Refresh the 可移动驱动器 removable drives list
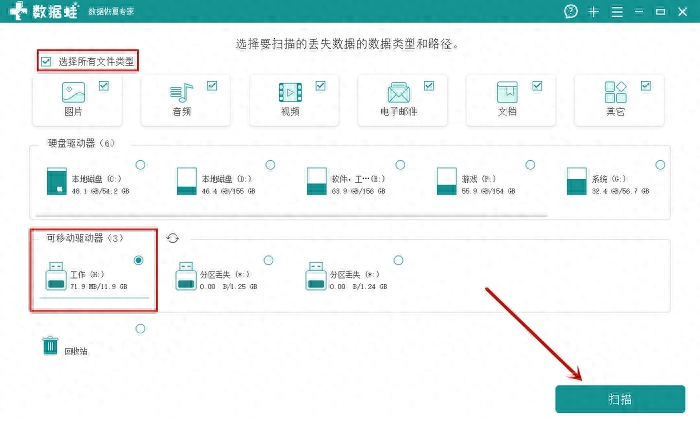Viewport: 700px width, 427px height. tap(173, 238)
